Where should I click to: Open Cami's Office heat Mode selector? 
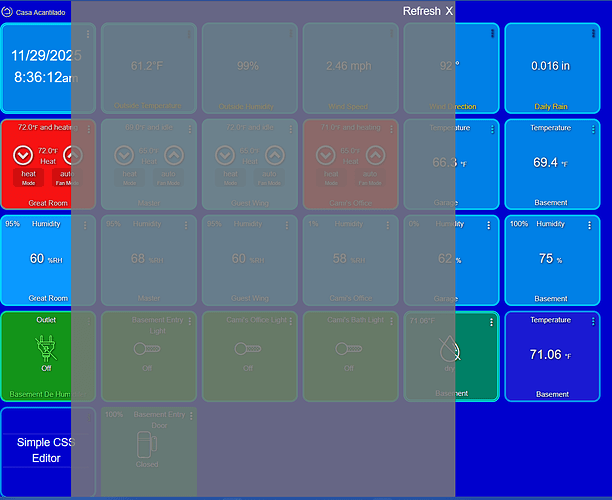(x=331, y=178)
